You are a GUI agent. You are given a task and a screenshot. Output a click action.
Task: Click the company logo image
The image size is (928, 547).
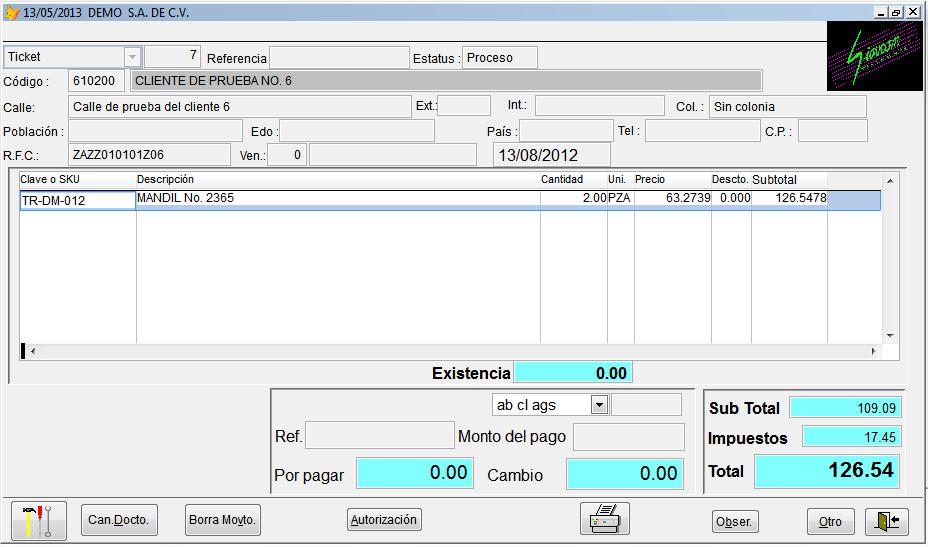(874, 56)
